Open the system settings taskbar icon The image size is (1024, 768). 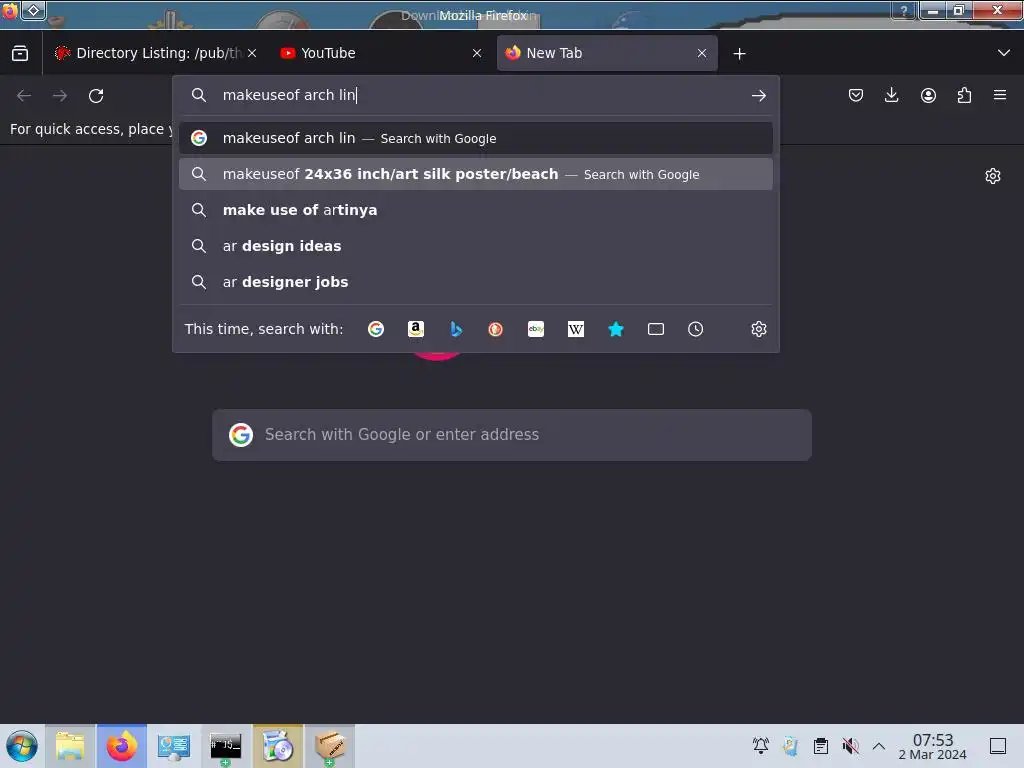[x=174, y=746]
